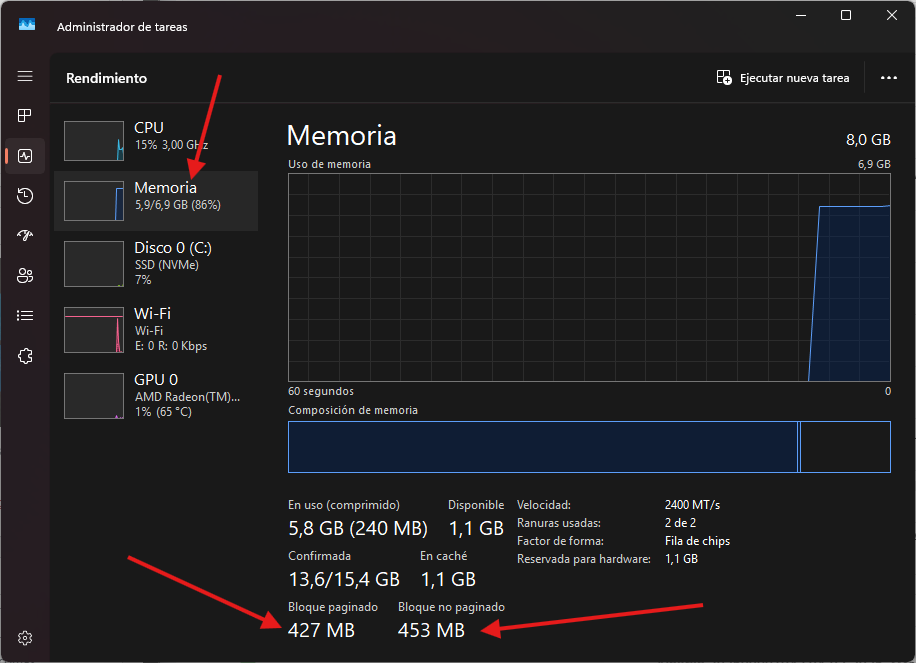
Task: Select the Memoria performance entry
Action: pyautogui.click(x=156, y=200)
